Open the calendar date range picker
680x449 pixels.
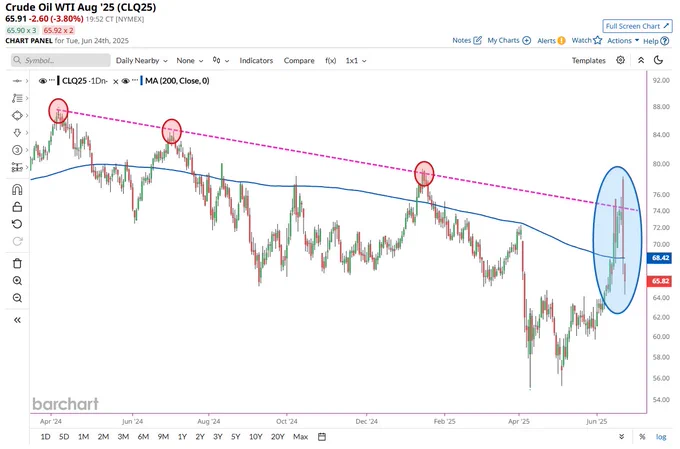tap(322, 436)
